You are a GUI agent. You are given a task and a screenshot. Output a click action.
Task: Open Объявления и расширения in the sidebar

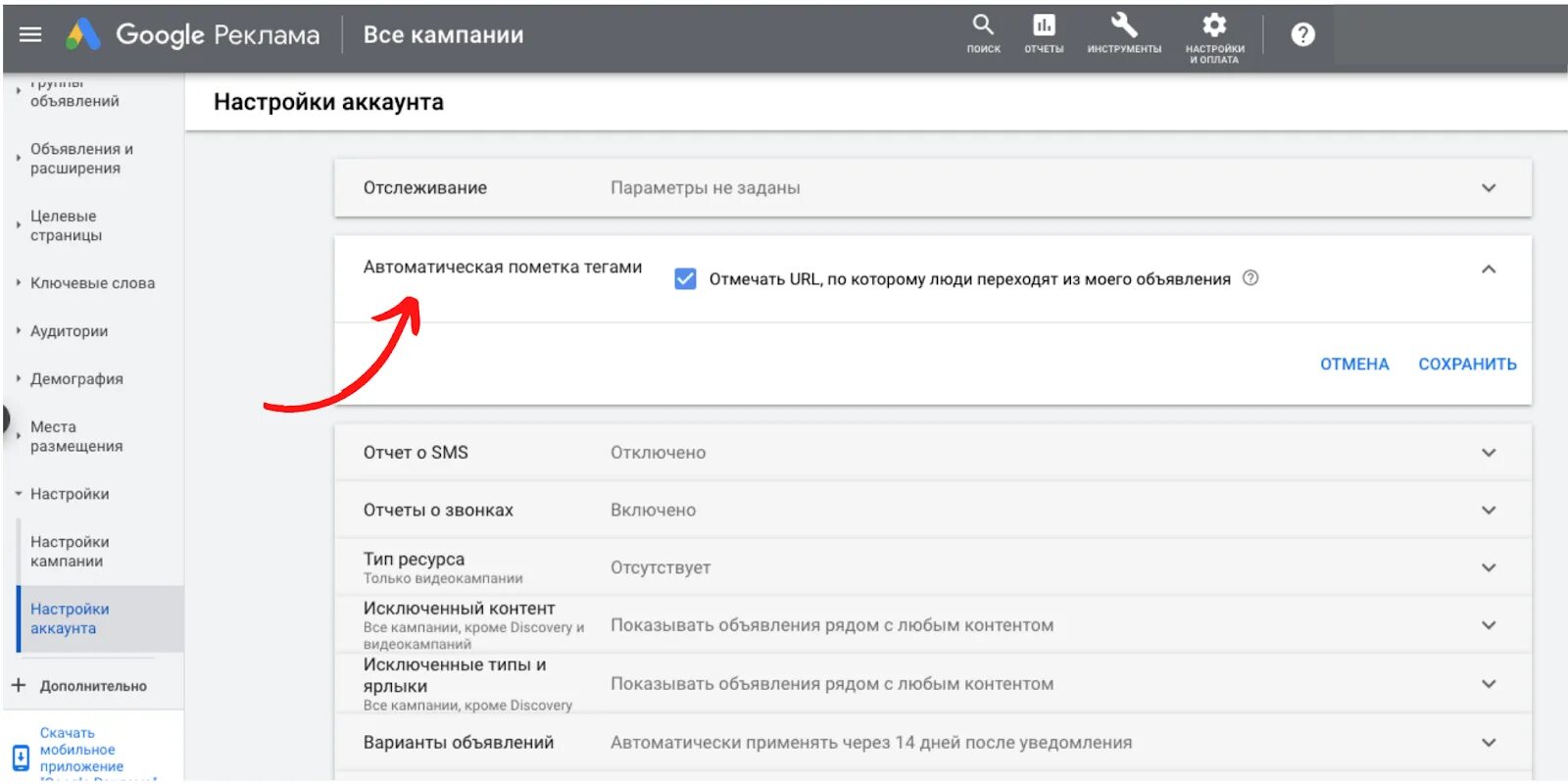(x=81, y=159)
